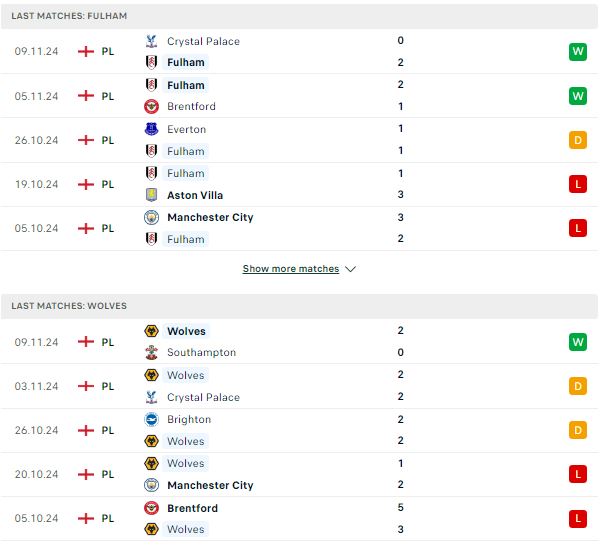Click the score of Brighton vs Wolves match

click(401, 430)
